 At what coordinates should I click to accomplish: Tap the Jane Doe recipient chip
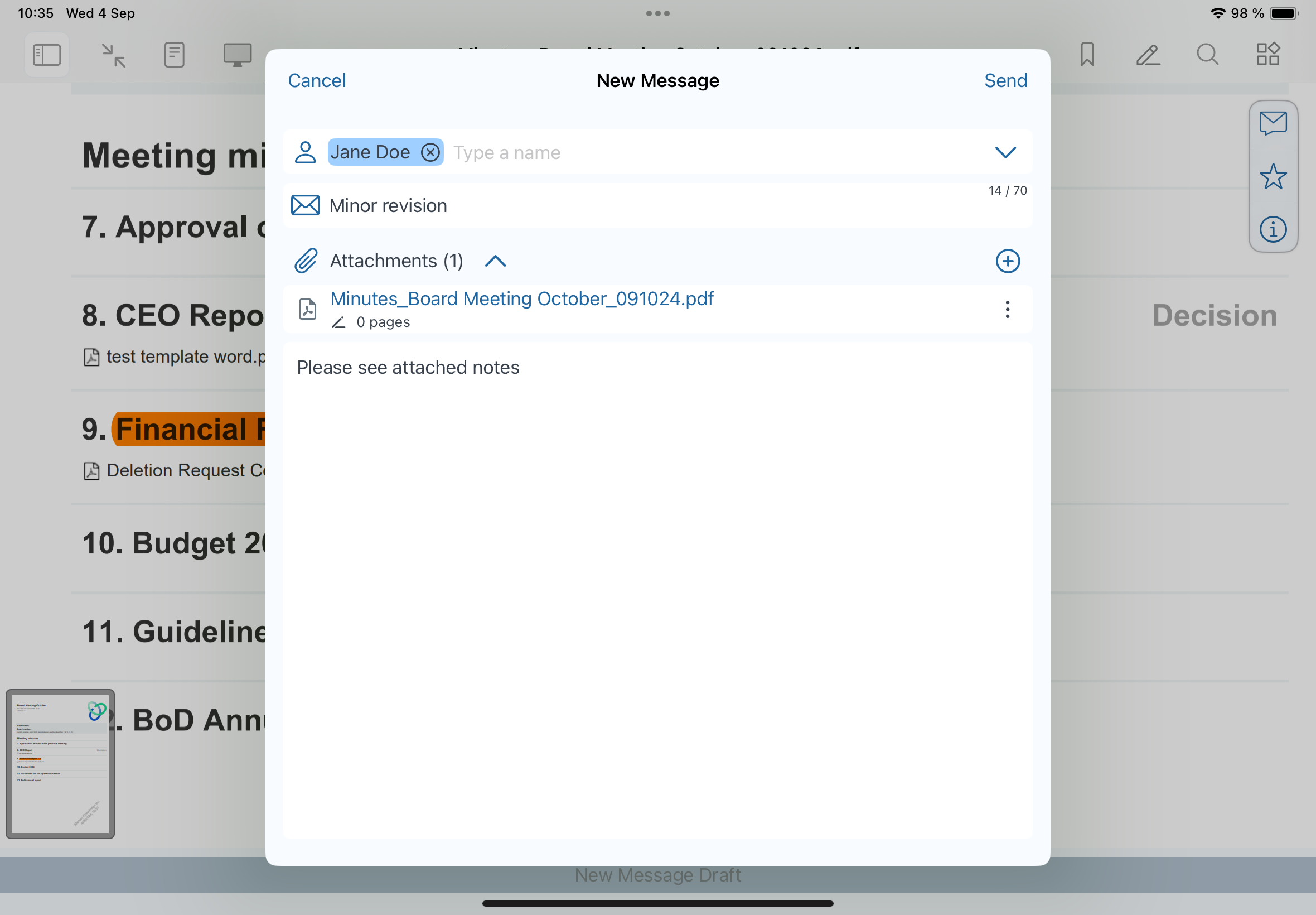(x=385, y=152)
